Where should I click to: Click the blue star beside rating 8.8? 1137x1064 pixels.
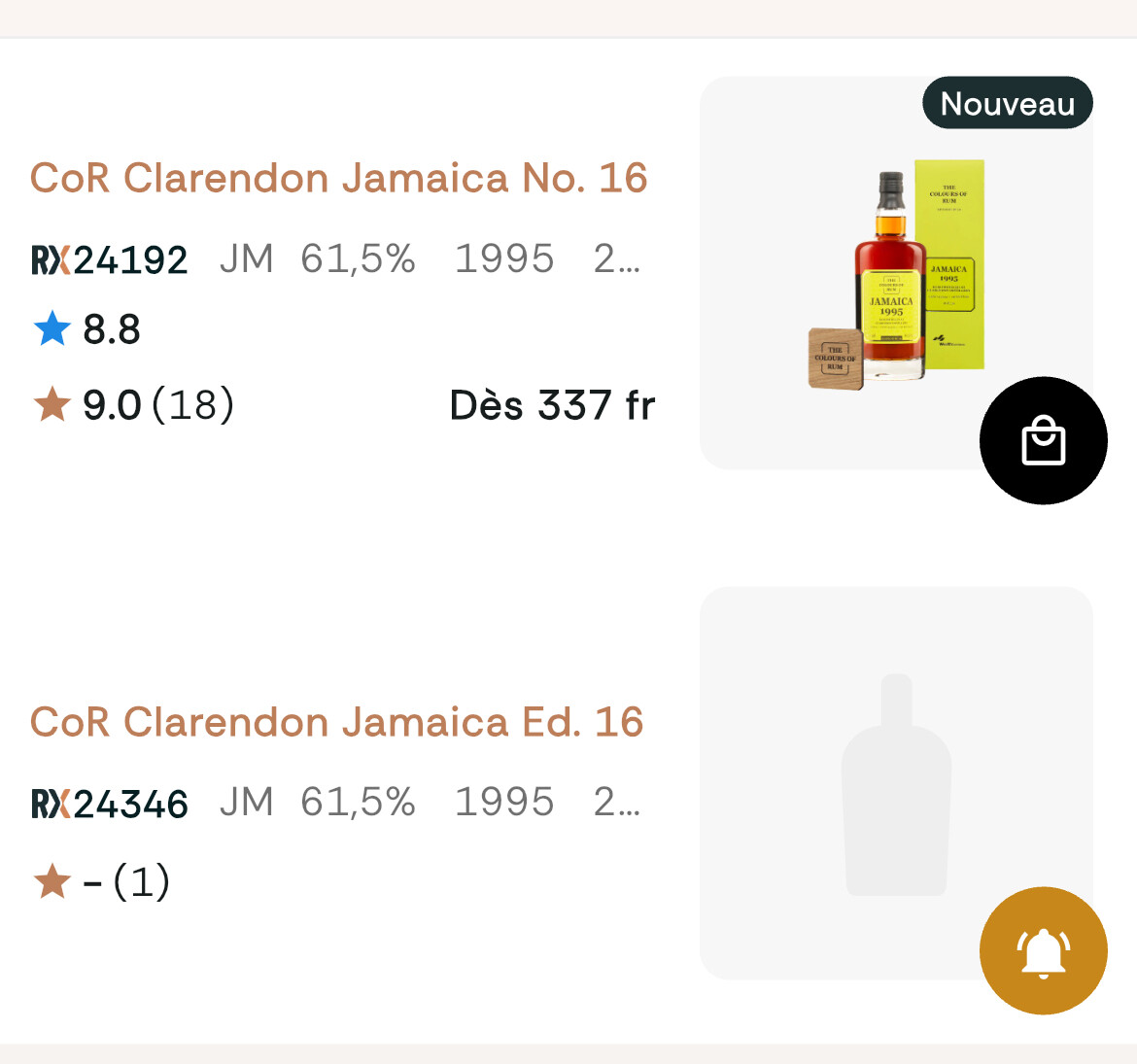pyautogui.click(x=52, y=329)
